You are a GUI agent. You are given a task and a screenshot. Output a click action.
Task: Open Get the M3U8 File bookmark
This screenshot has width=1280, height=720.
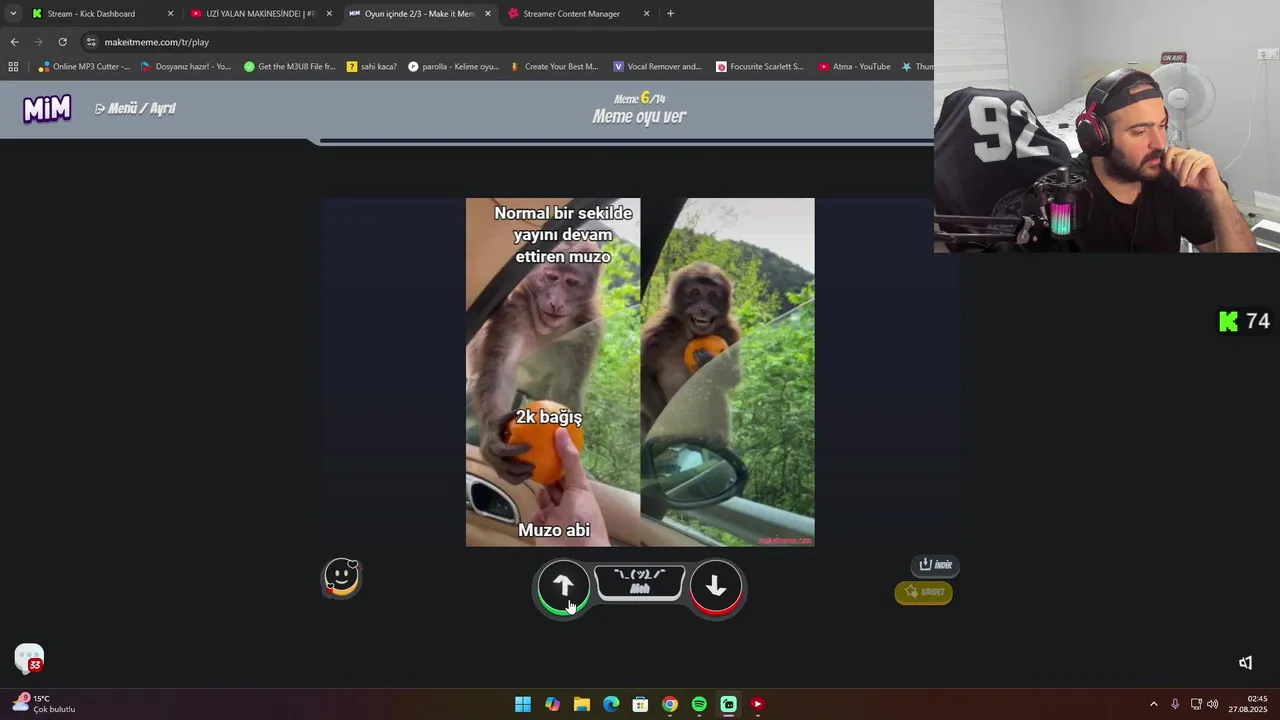tap(290, 67)
